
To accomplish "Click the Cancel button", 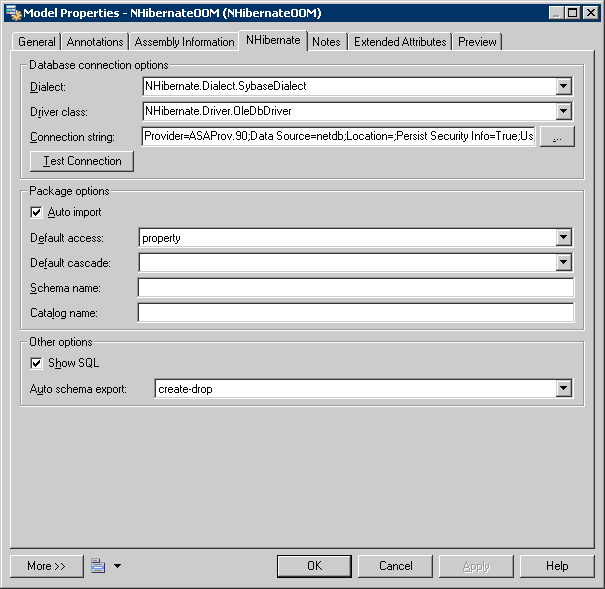I will [x=395, y=566].
